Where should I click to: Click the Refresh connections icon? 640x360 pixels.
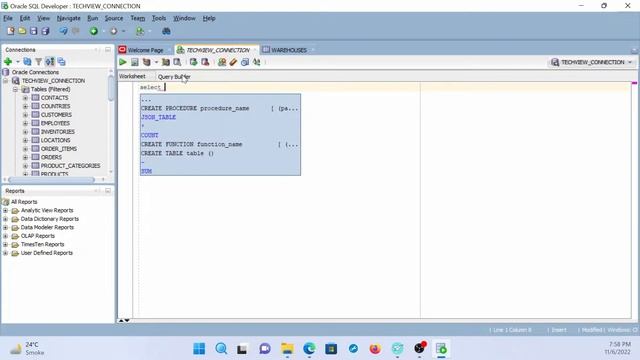pos(27,62)
